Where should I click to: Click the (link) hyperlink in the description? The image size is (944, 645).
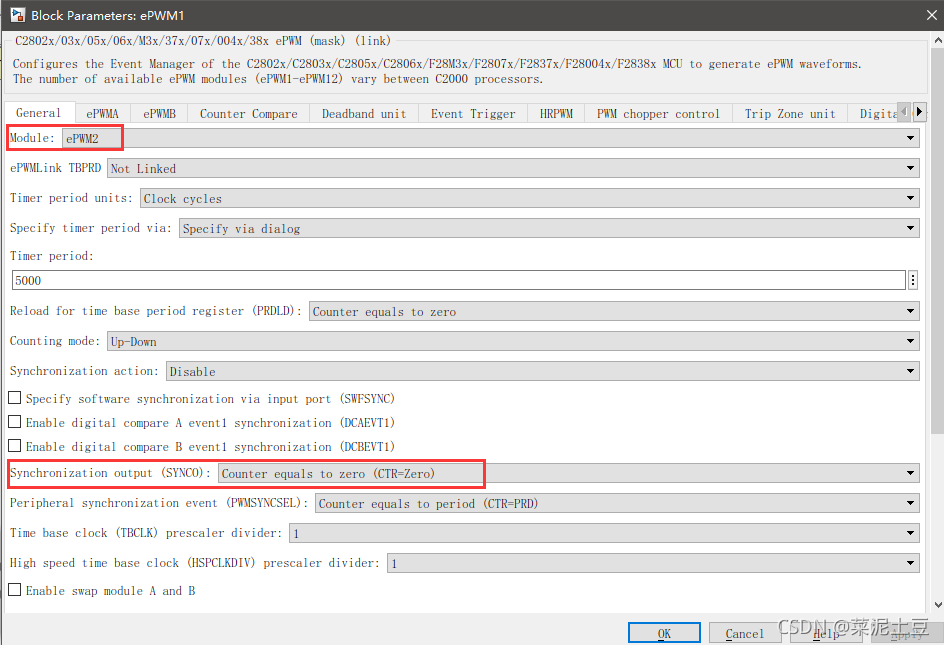(373, 40)
